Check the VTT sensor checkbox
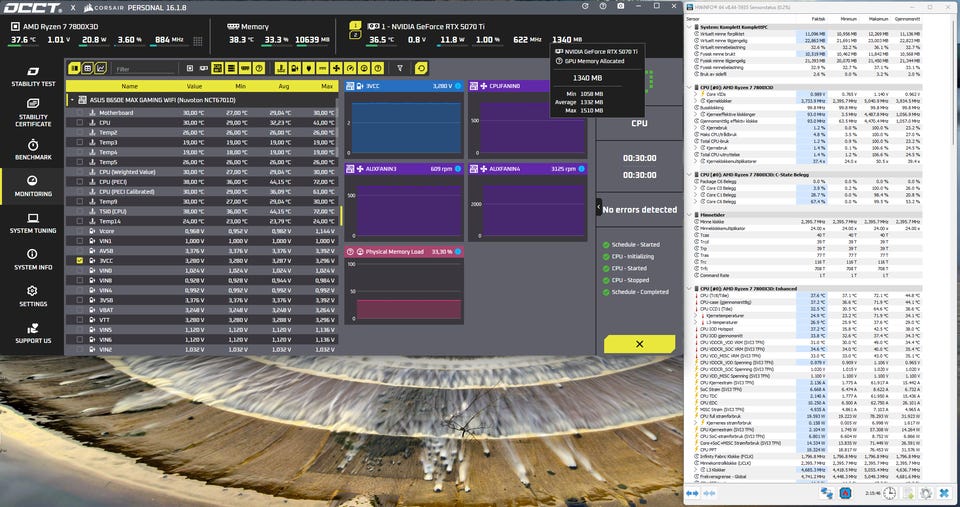This screenshot has width=960, height=507. [x=80, y=320]
